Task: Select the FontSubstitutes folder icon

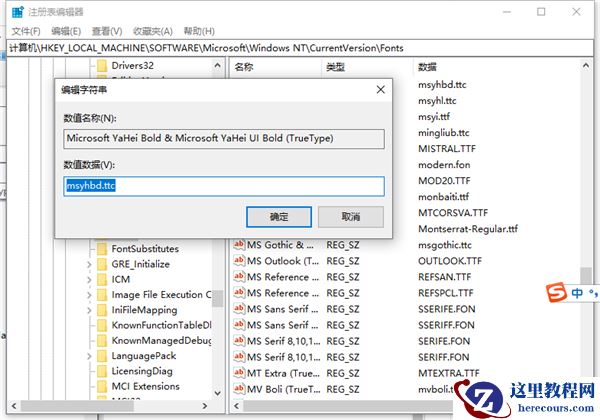Action: click(x=102, y=249)
